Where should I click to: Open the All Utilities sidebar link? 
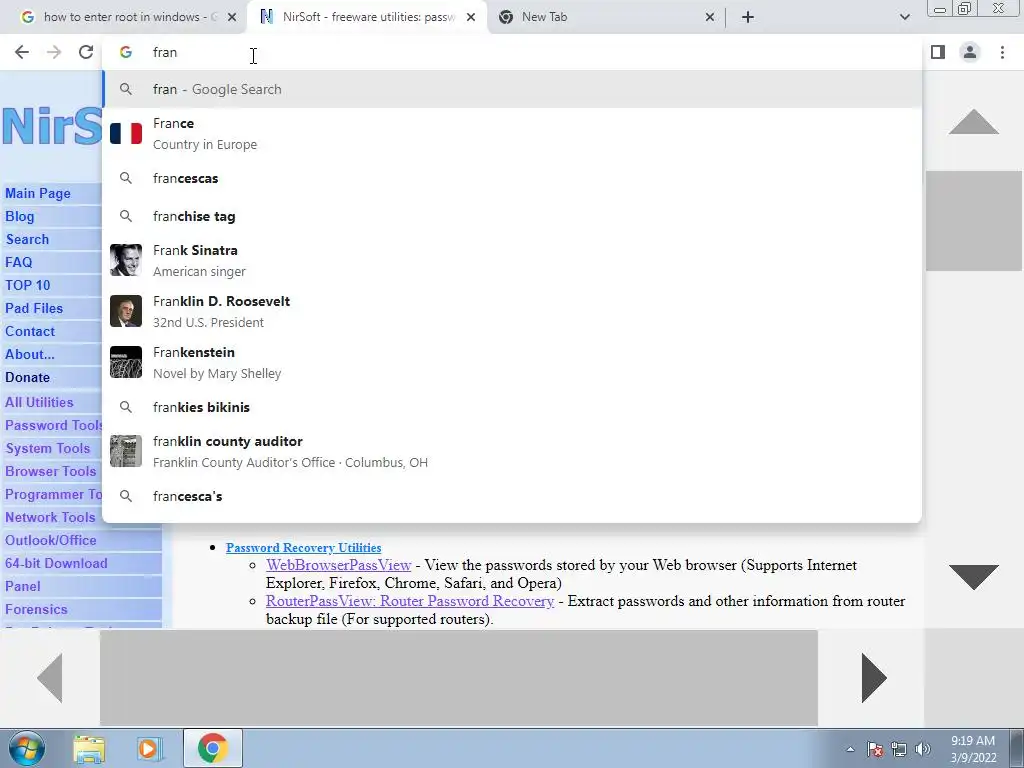39,402
